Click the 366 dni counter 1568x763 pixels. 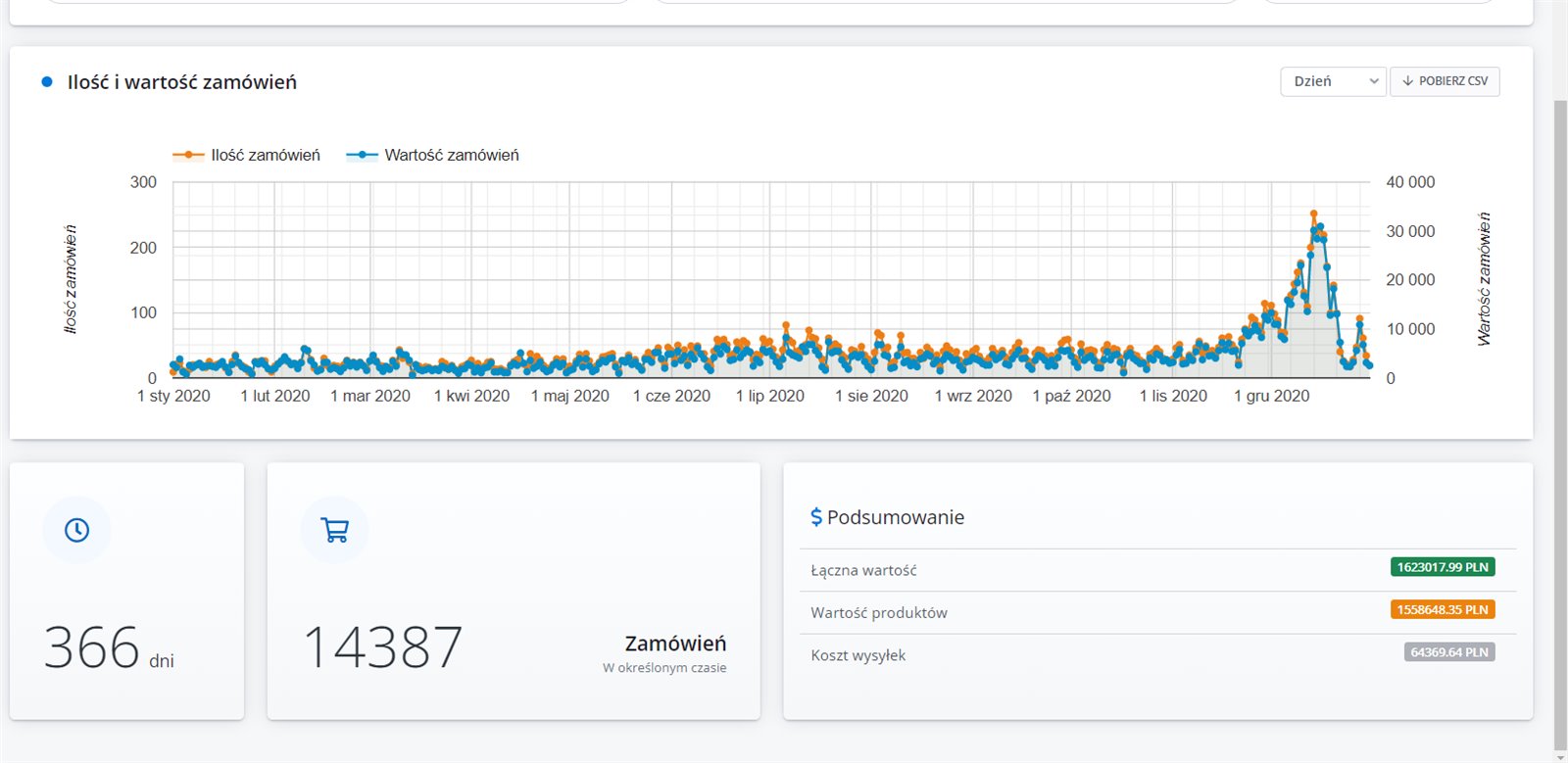click(108, 649)
